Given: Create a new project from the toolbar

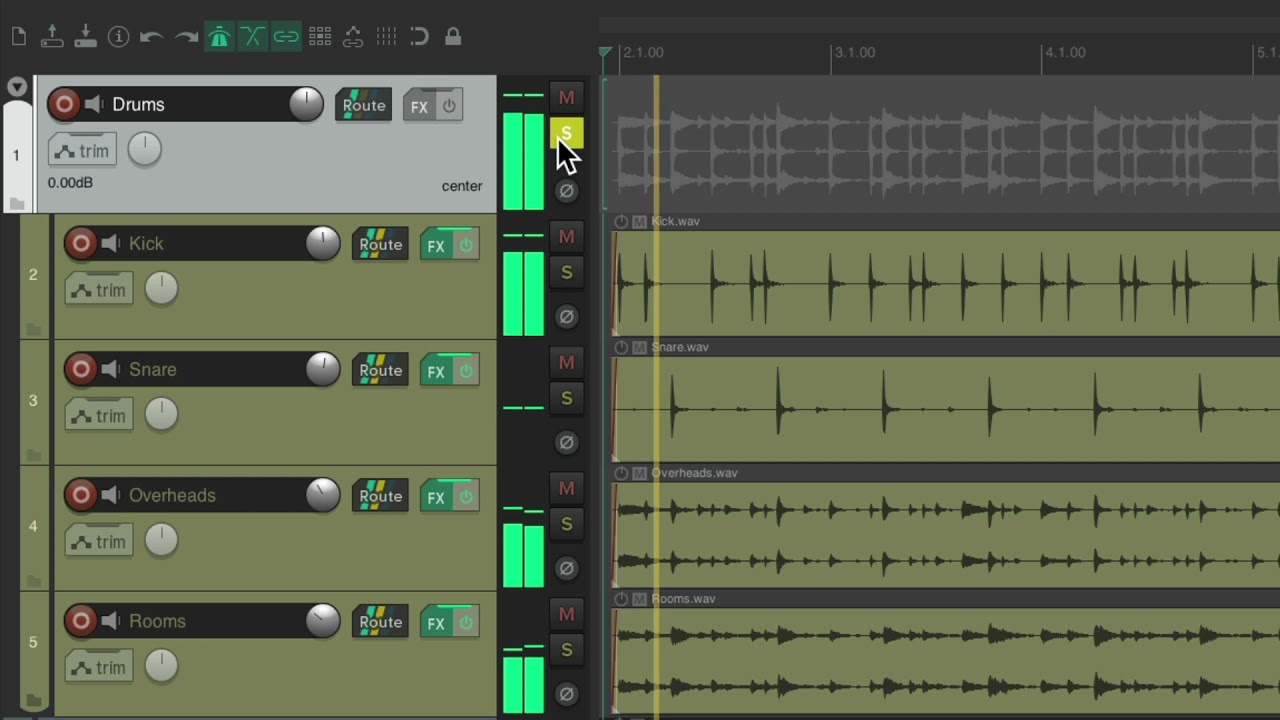Looking at the screenshot, I should [19, 37].
